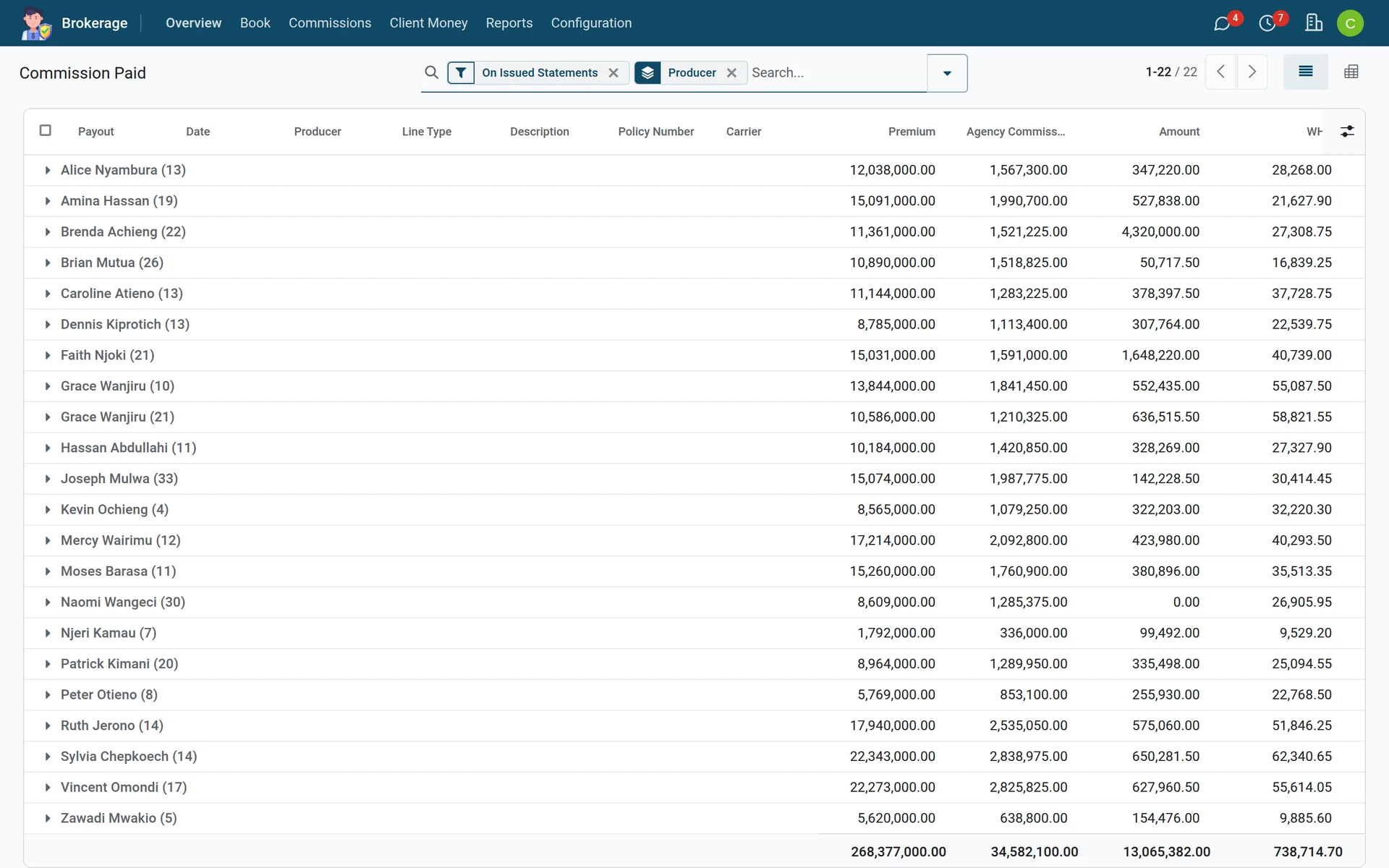The width and height of the screenshot is (1389, 868).
Task: Click Mercy Wairimu (12) row label
Action: 121,540
